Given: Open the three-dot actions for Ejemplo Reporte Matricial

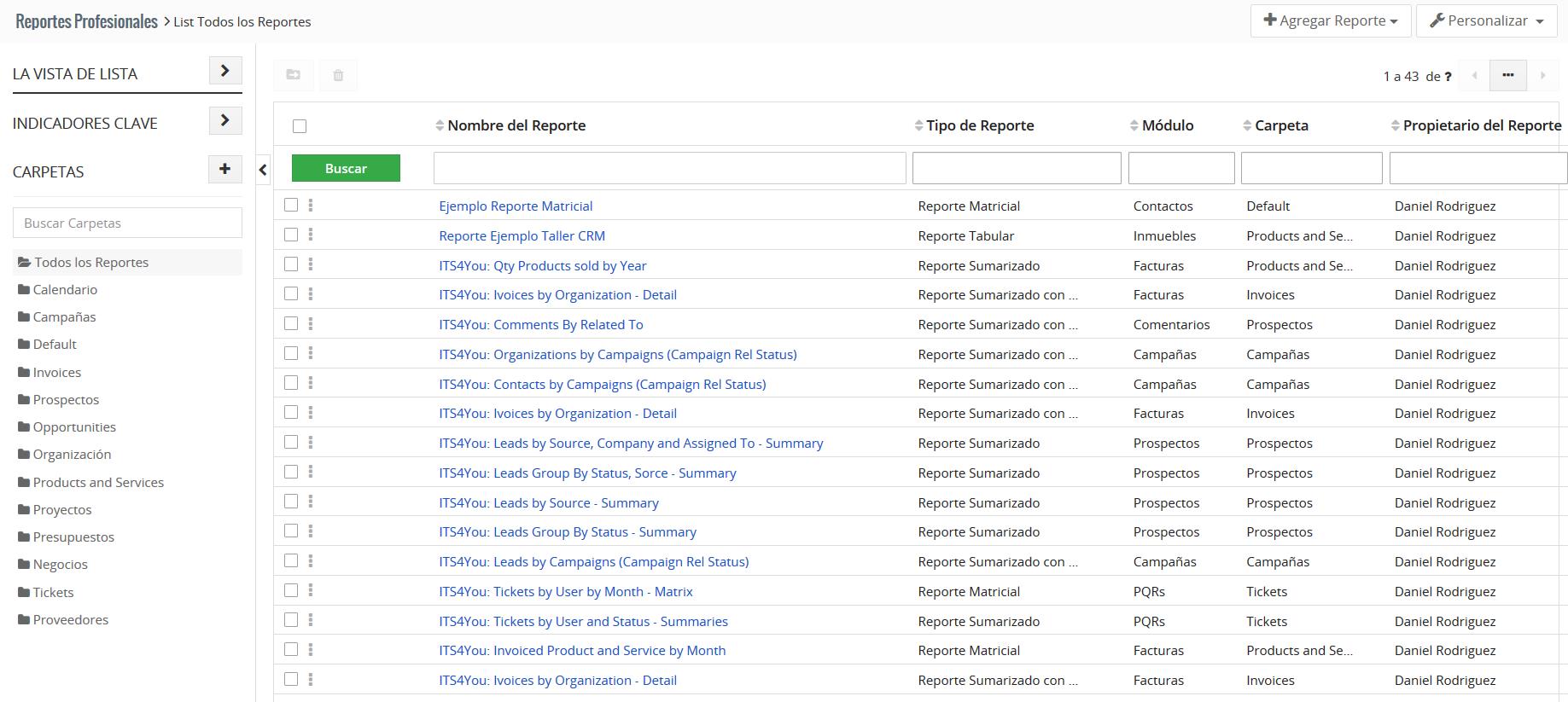Looking at the screenshot, I should 311,206.
